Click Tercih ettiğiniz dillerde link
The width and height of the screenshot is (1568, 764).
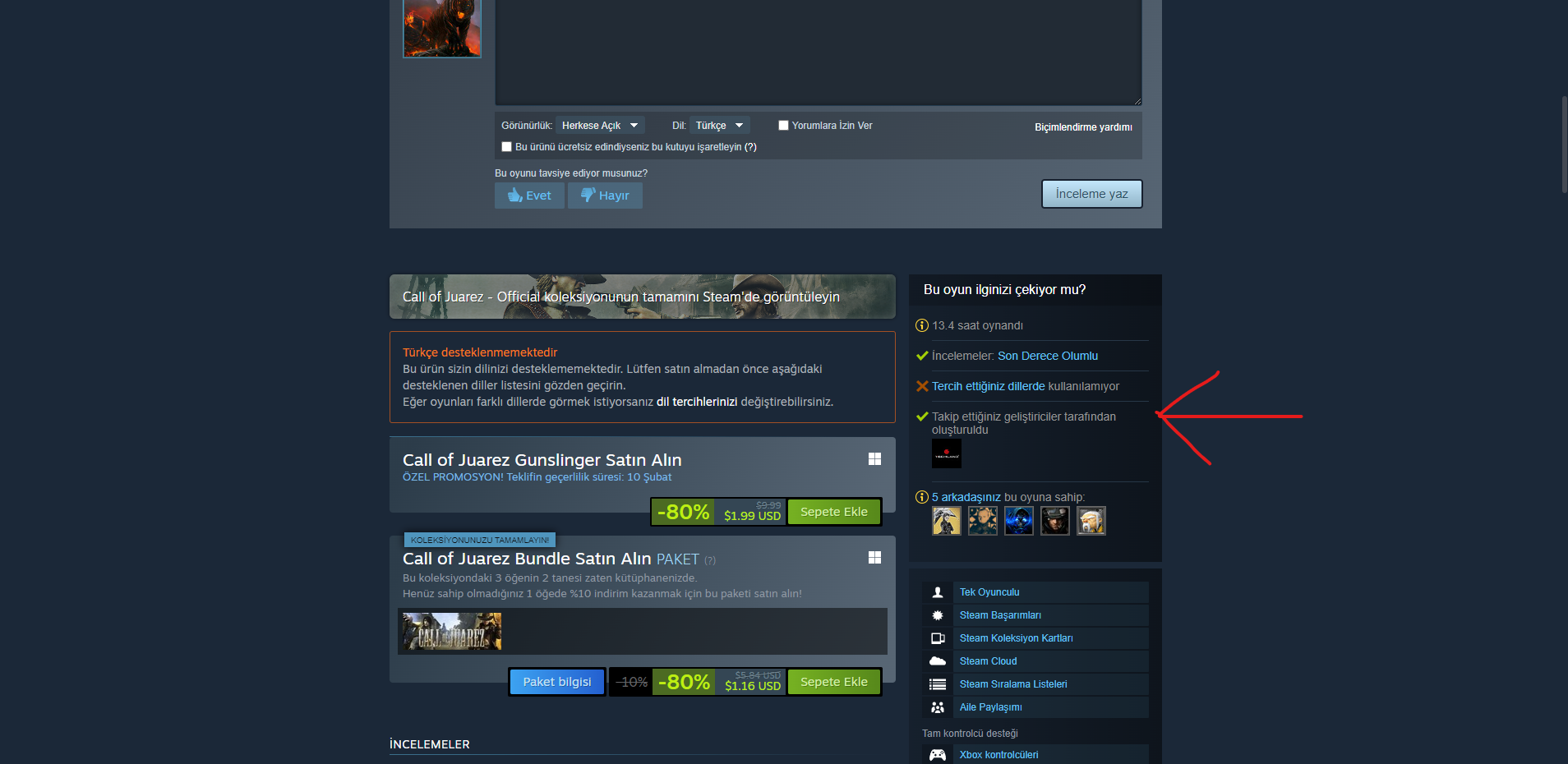click(x=989, y=386)
